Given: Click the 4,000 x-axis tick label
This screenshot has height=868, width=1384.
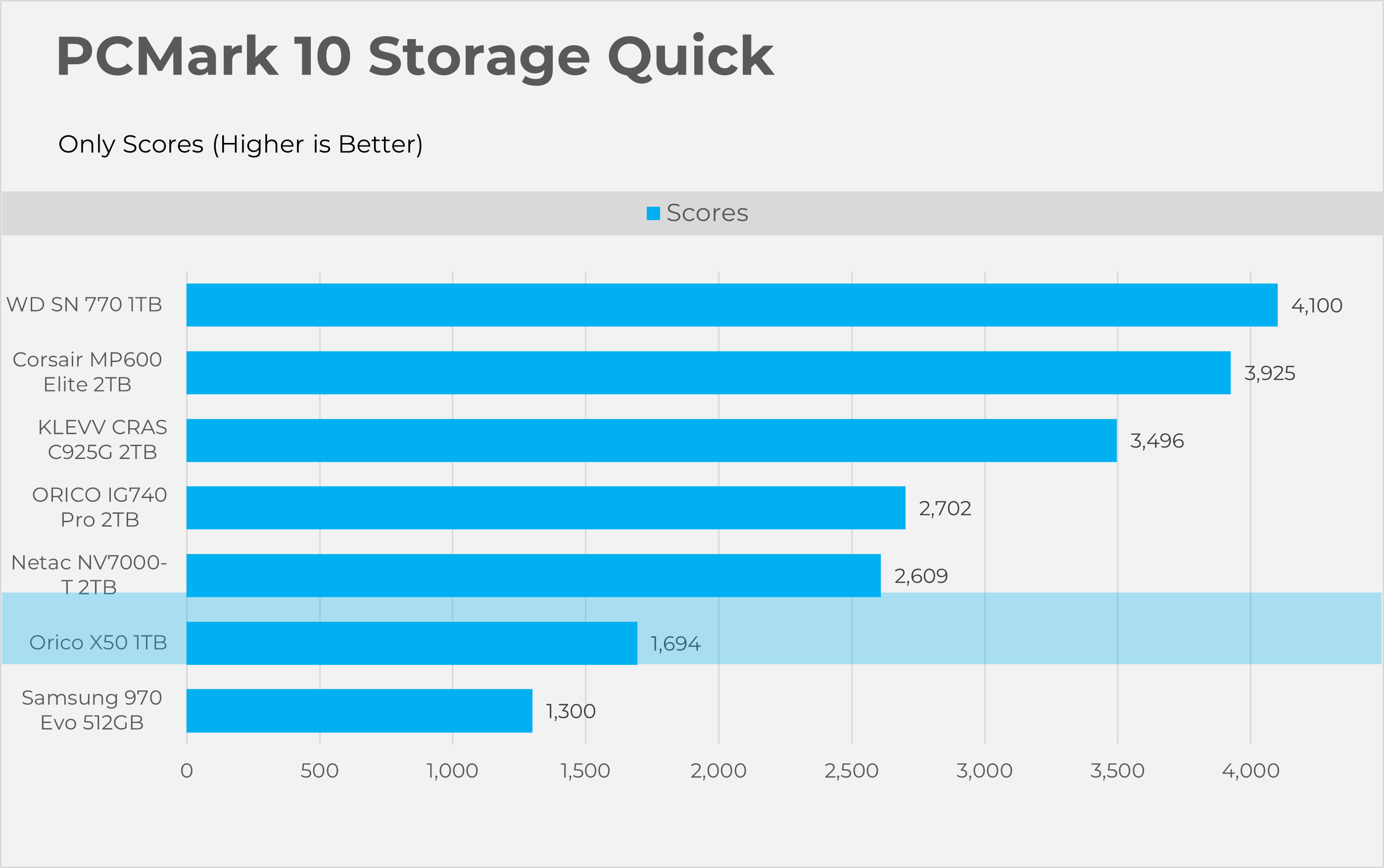Looking at the screenshot, I should (1250, 771).
